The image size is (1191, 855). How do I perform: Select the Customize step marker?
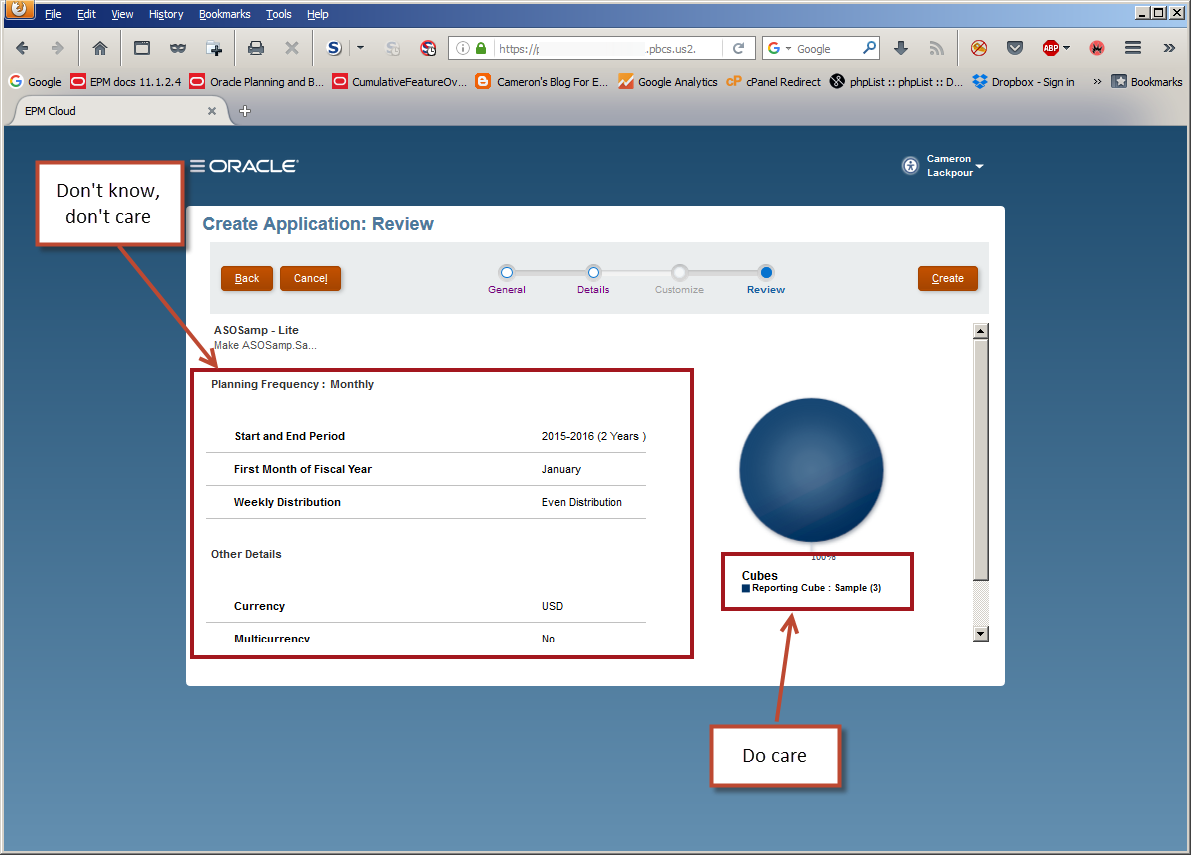[x=680, y=273]
